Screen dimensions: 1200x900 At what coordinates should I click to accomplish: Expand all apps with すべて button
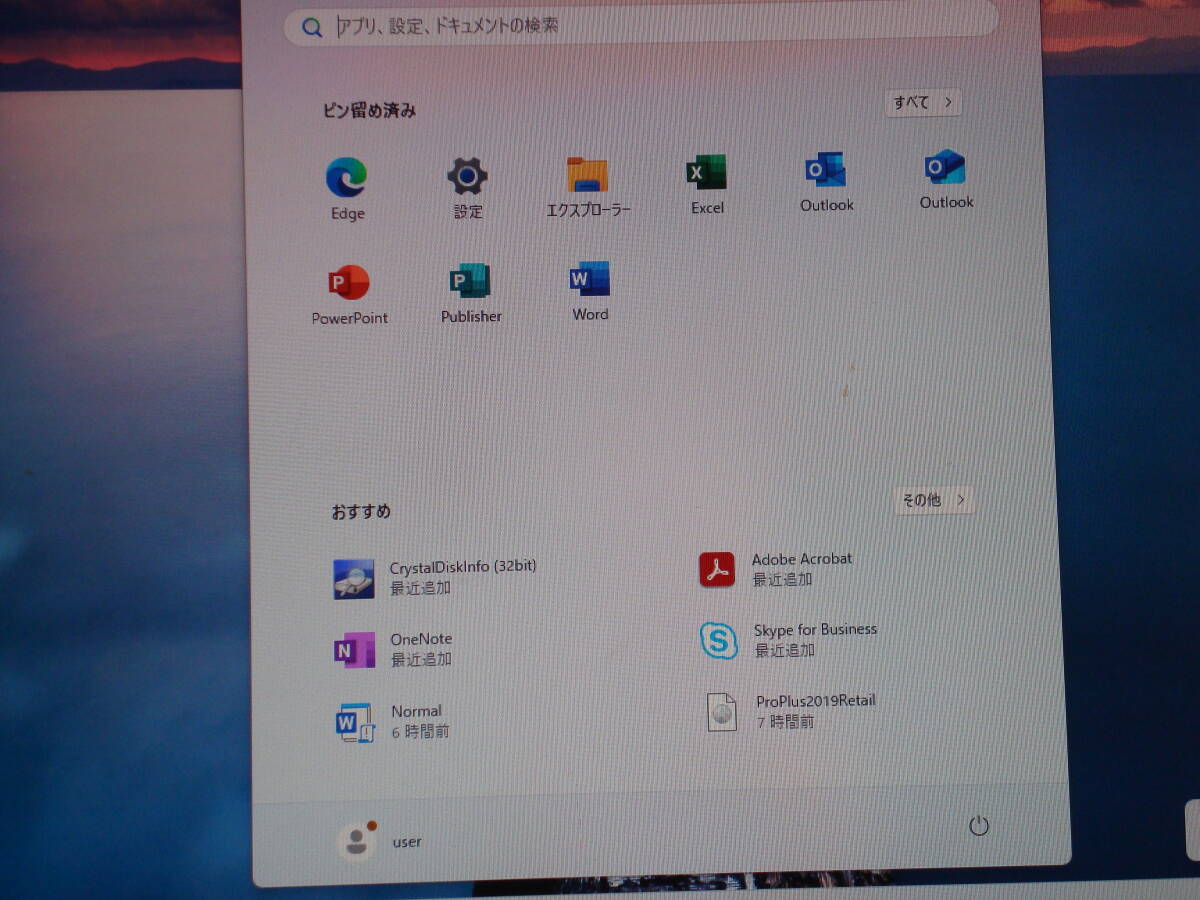click(923, 102)
